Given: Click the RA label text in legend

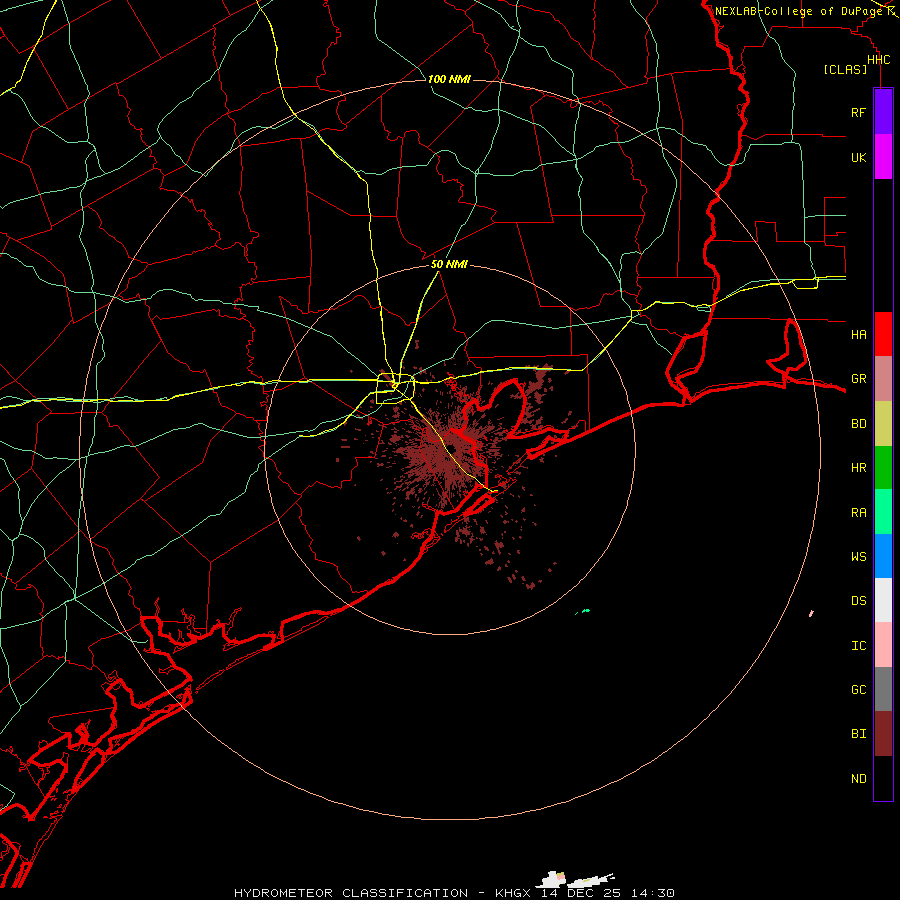Looking at the screenshot, I should point(858,513).
